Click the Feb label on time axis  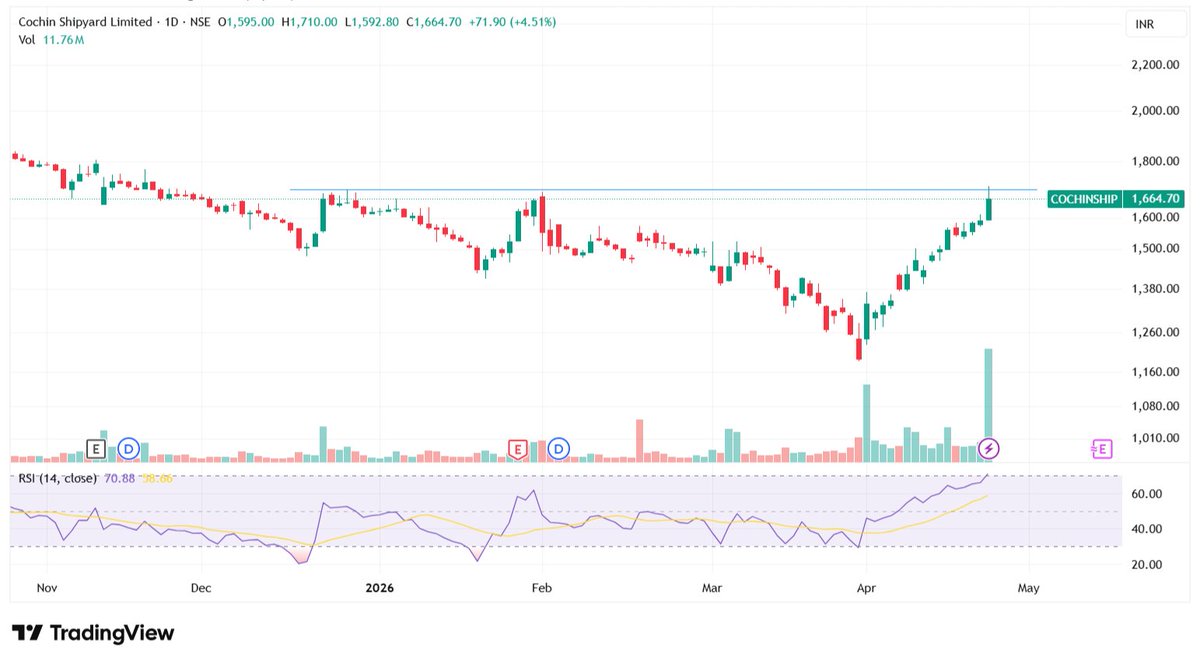pos(541,589)
